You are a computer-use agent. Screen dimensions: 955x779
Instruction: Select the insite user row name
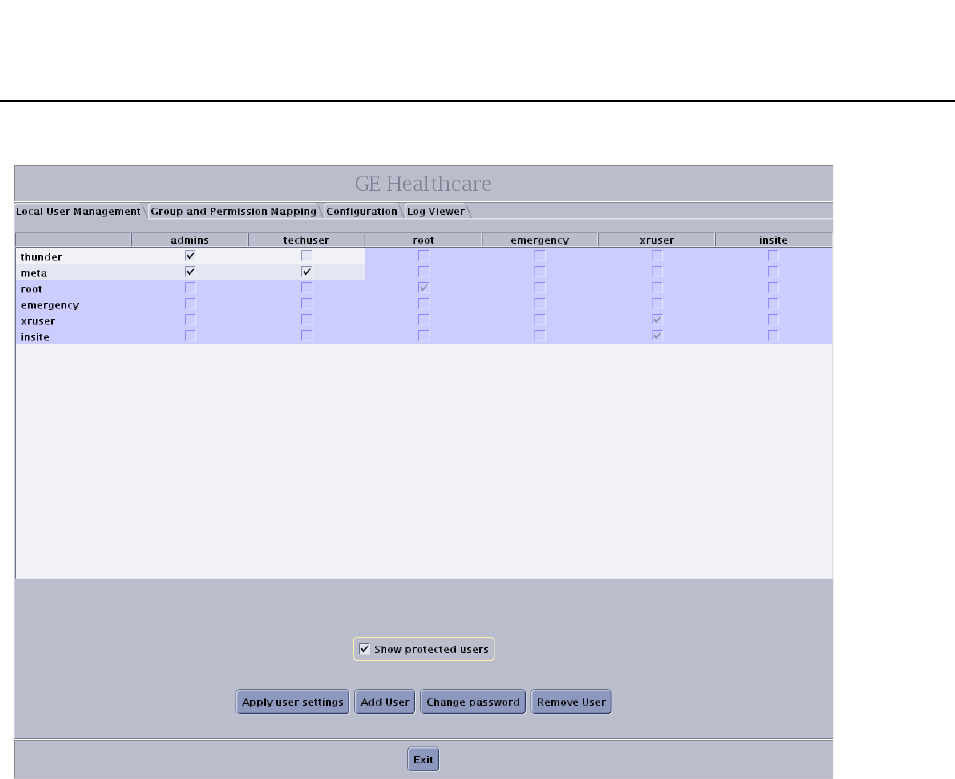(35, 337)
